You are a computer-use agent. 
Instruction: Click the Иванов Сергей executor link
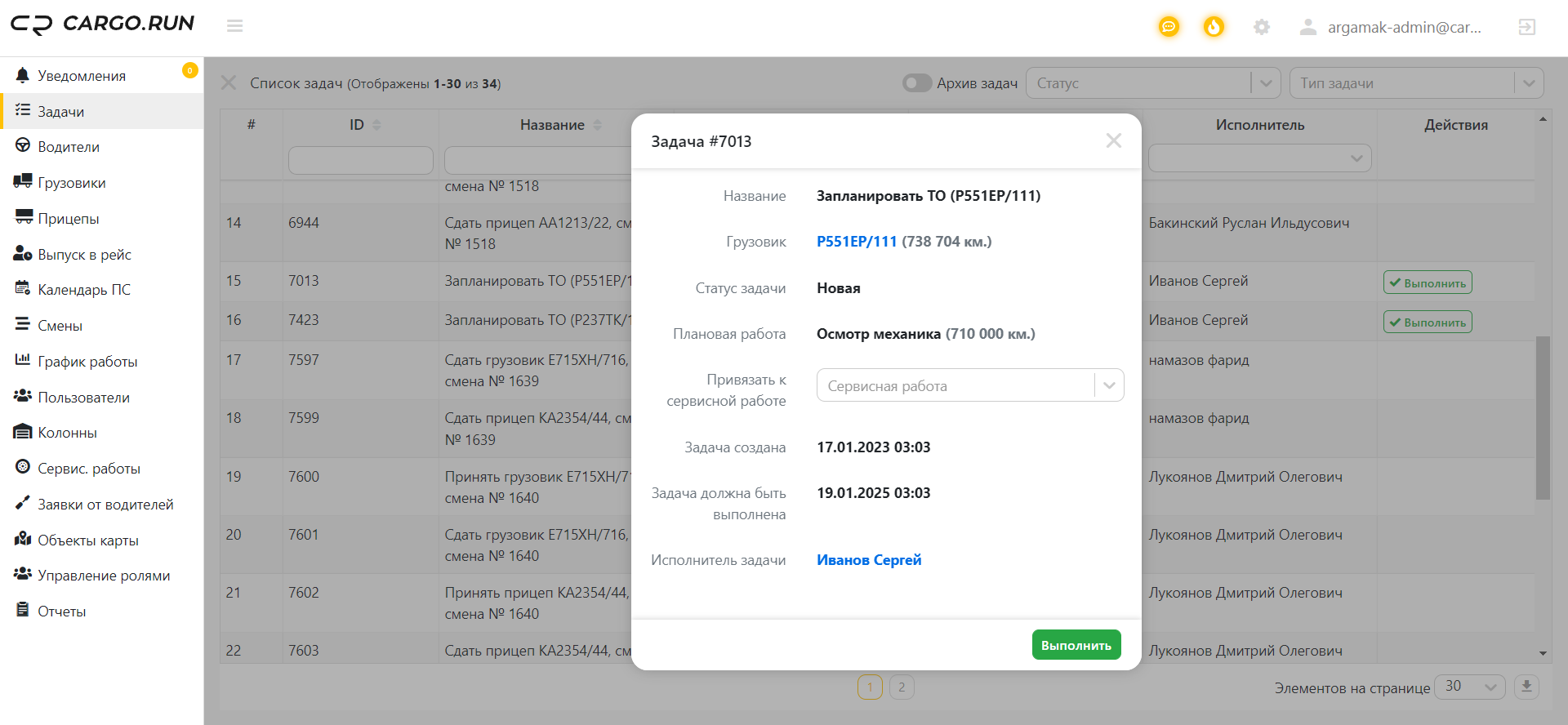868,560
